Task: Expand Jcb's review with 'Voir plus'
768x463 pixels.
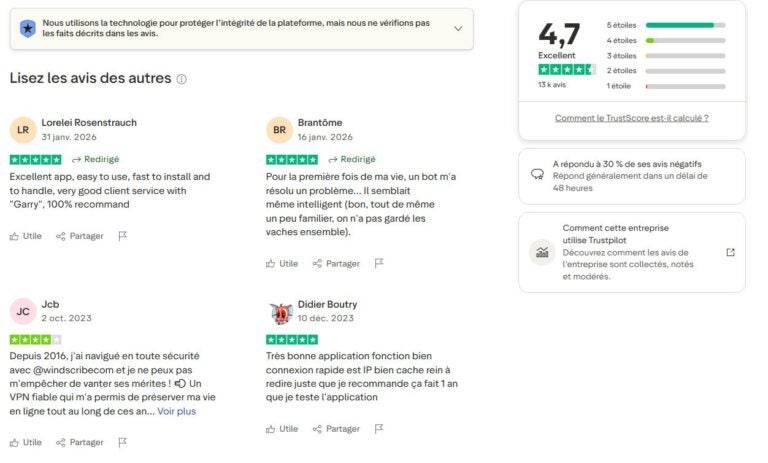Action: [176, 411]
